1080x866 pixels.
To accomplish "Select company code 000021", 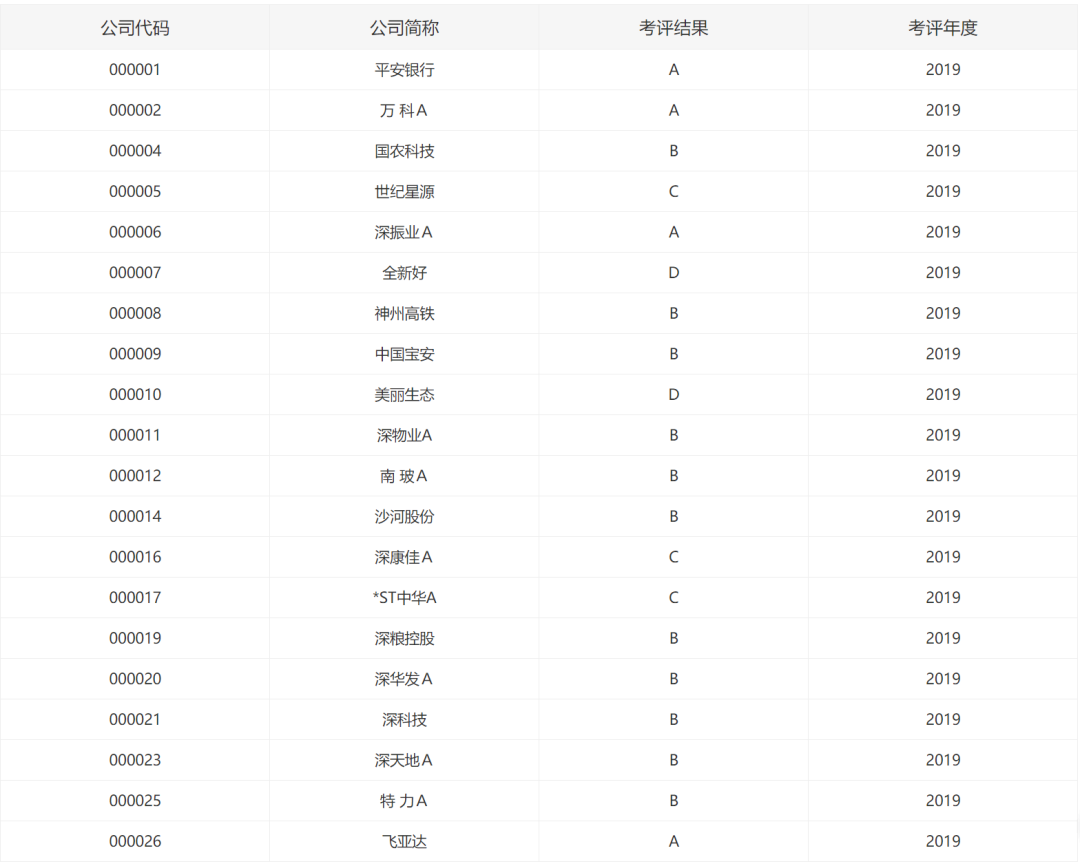I will click(135, 720).
